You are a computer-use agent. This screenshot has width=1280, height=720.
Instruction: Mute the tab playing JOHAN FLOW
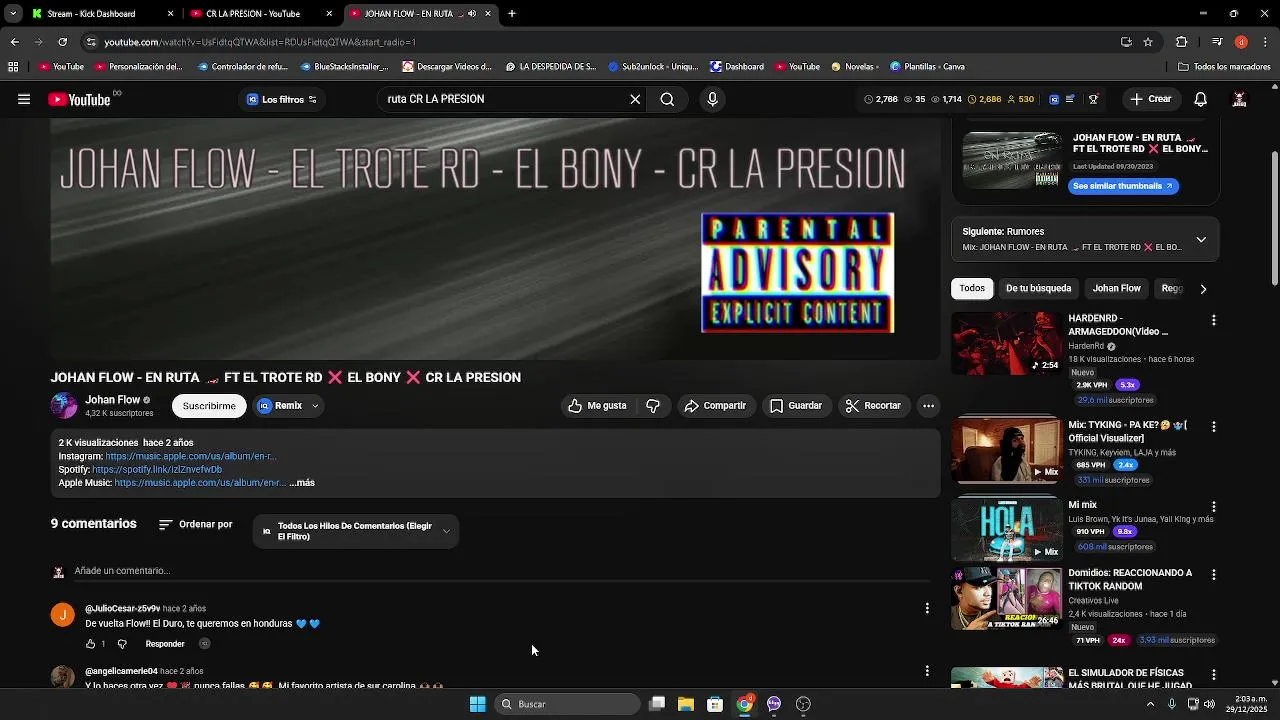(472, 14)
